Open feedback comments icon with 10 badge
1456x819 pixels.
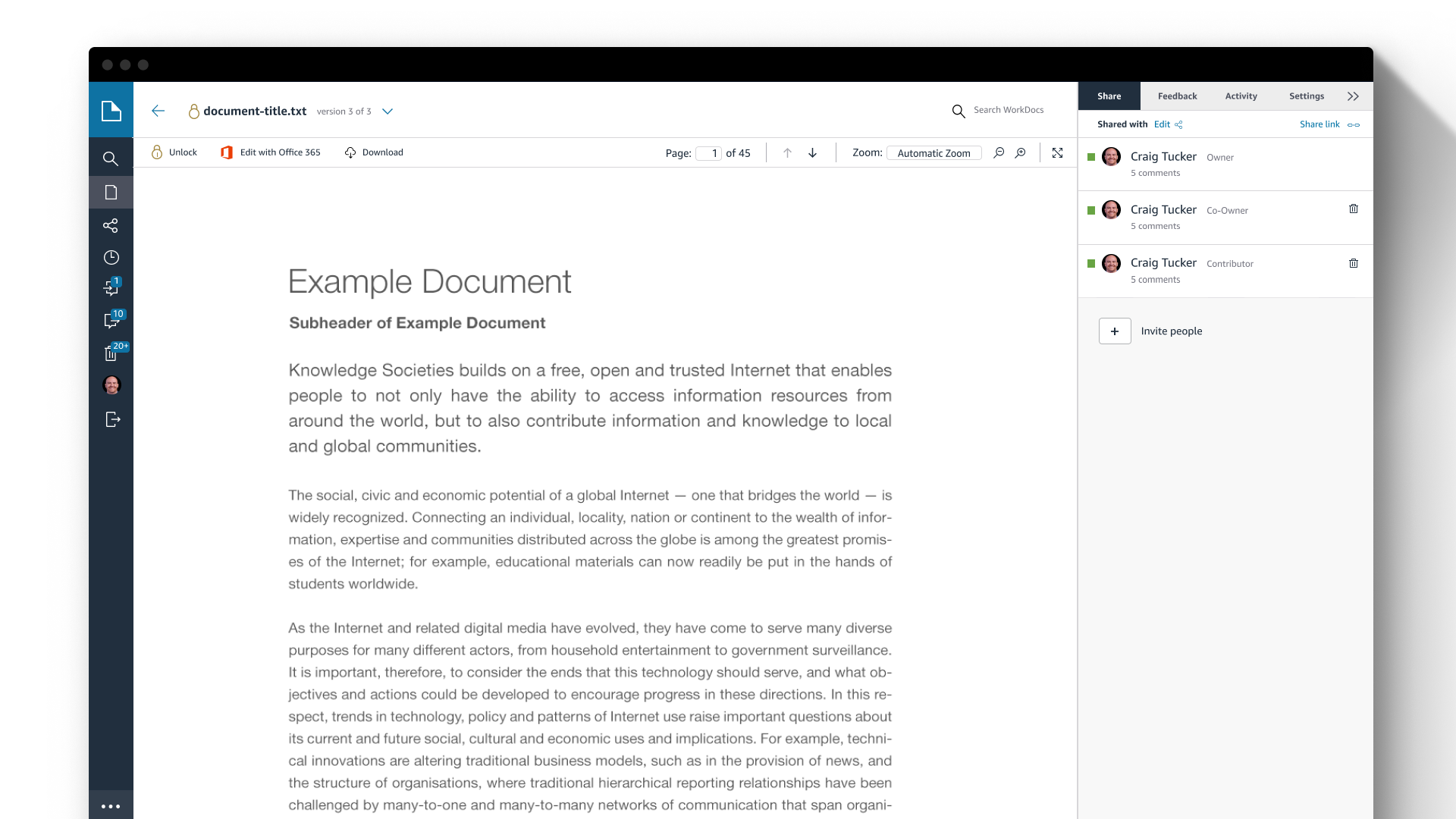pos(111,321)
